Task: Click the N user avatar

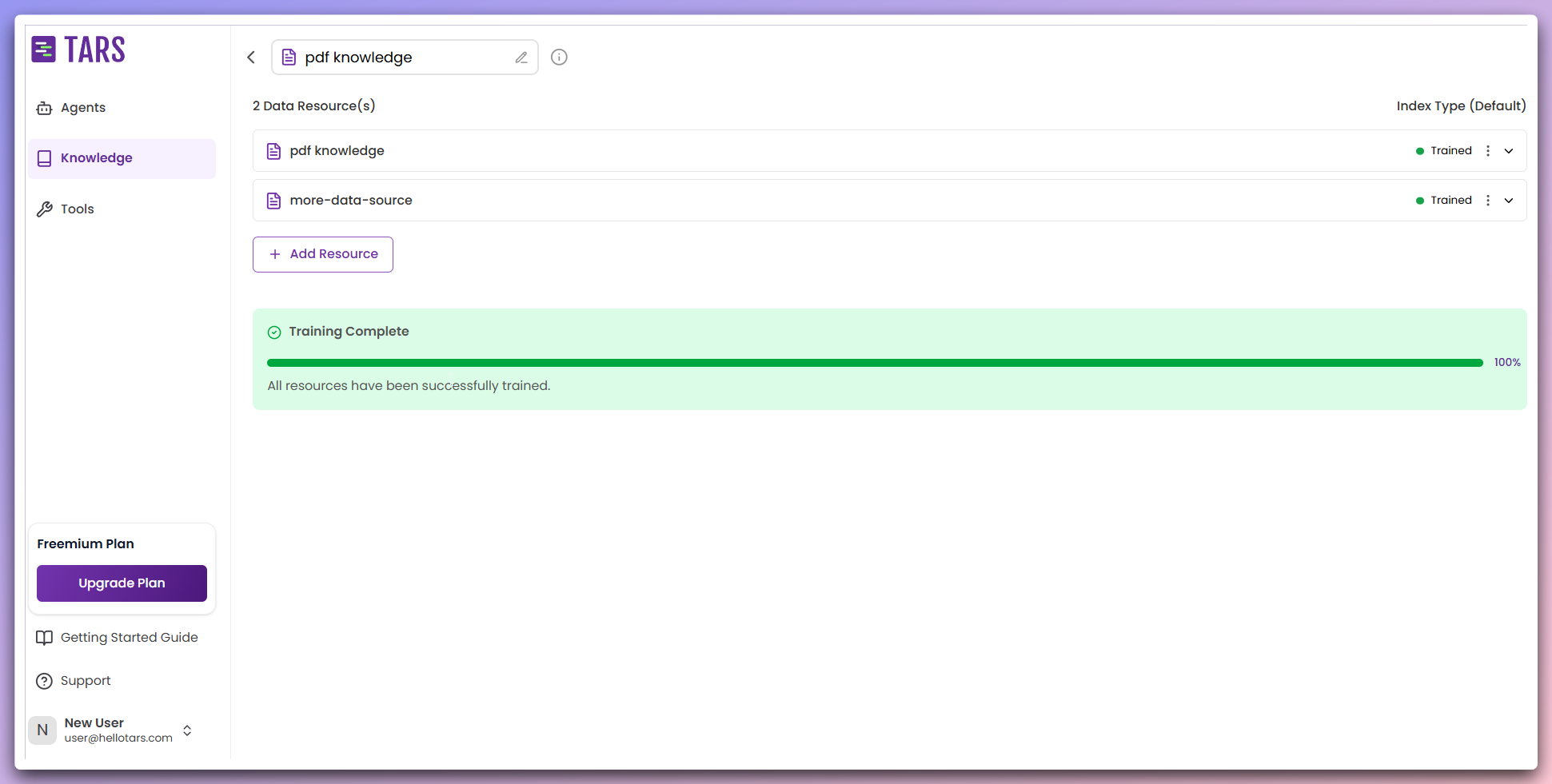Action: pos(42,730)
